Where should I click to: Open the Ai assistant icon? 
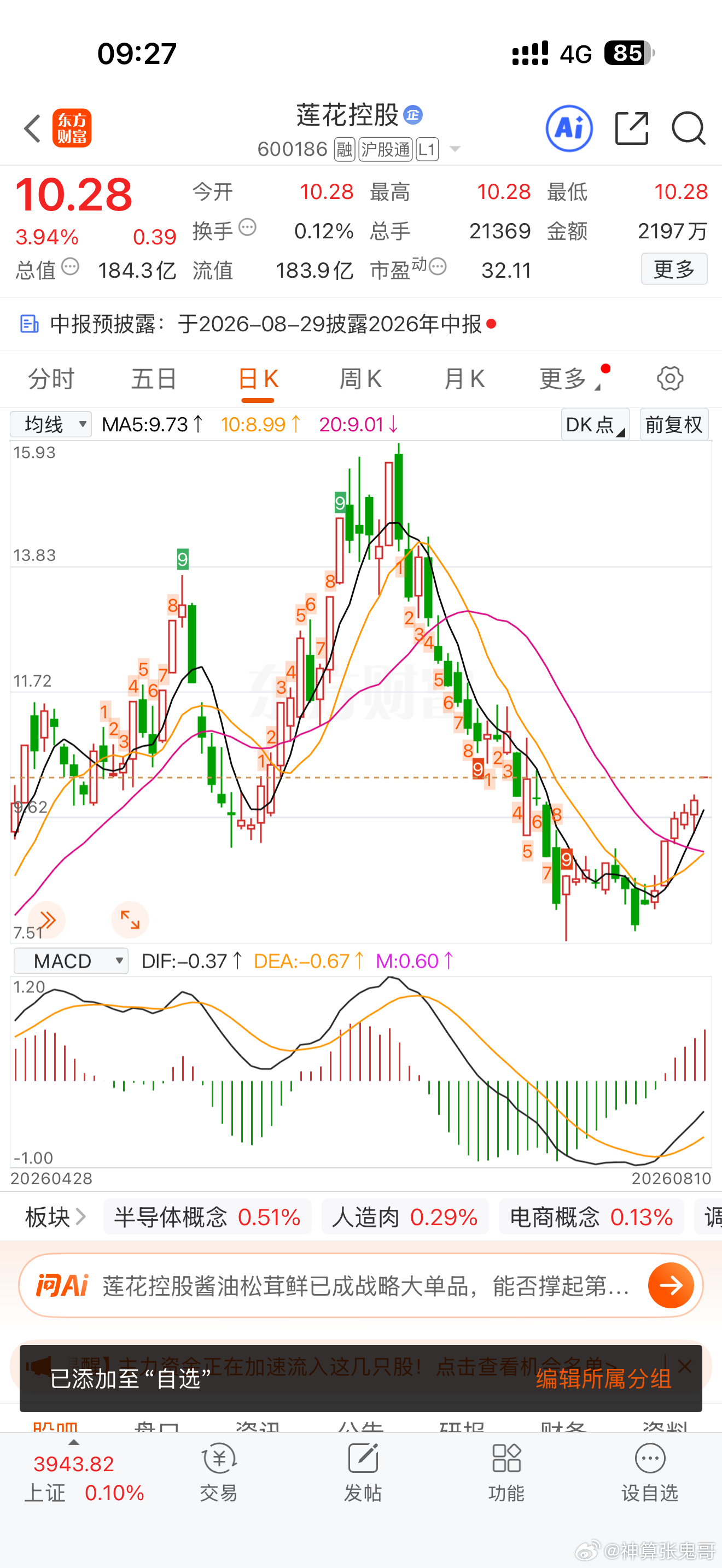click(569, 128)
